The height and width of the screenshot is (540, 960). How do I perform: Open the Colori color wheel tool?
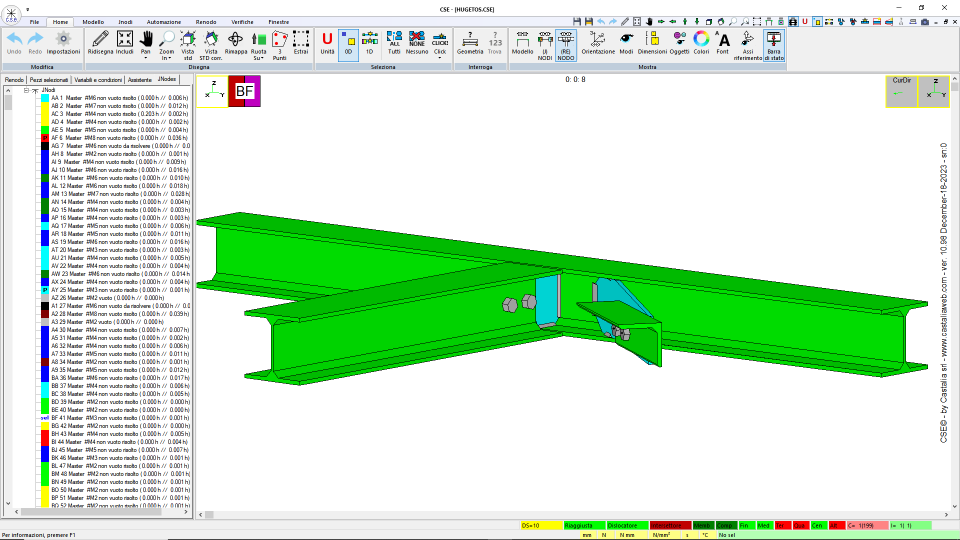pos(701,44)
